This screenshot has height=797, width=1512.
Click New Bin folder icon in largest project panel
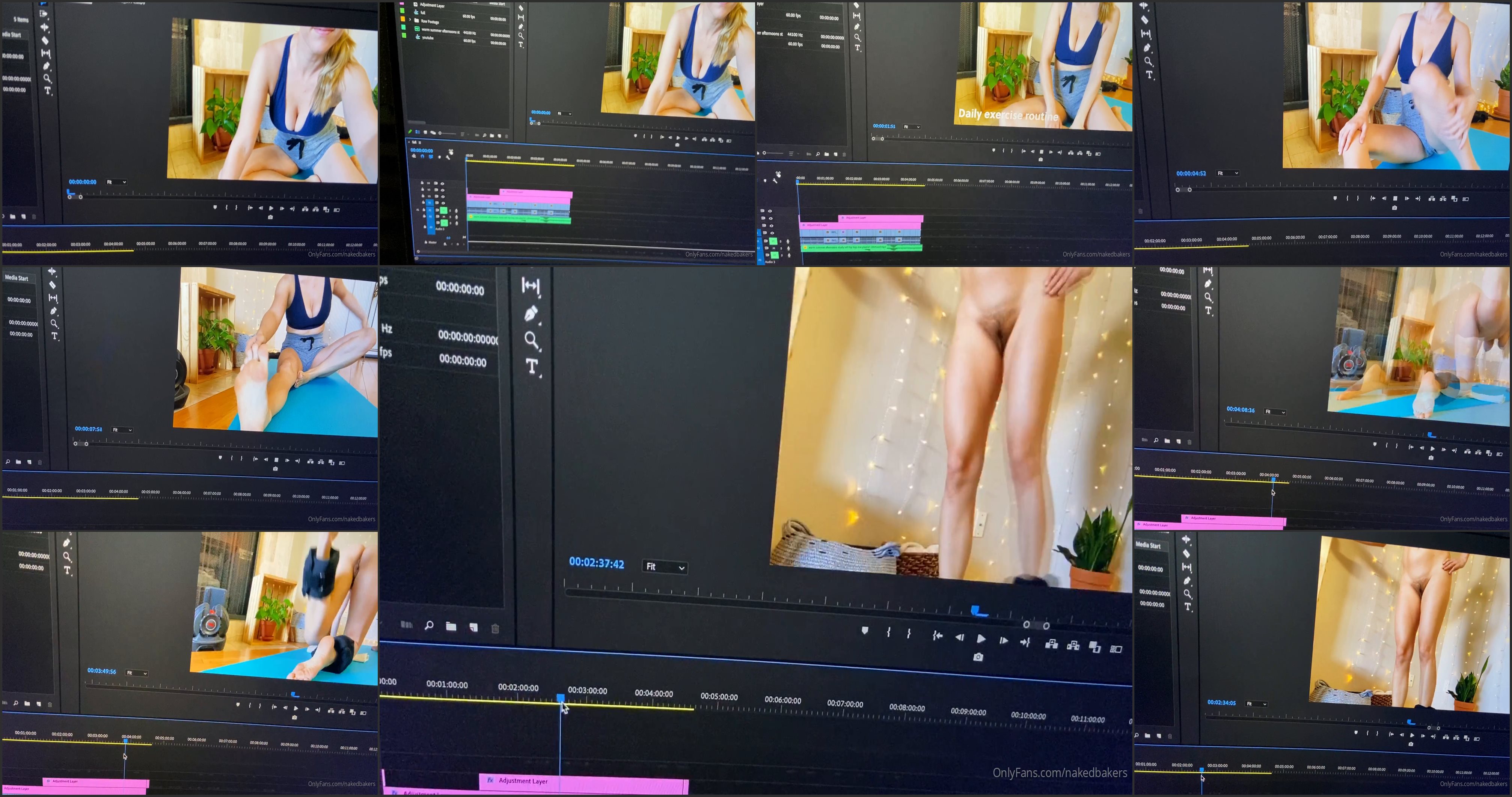[x=451, y=627]
